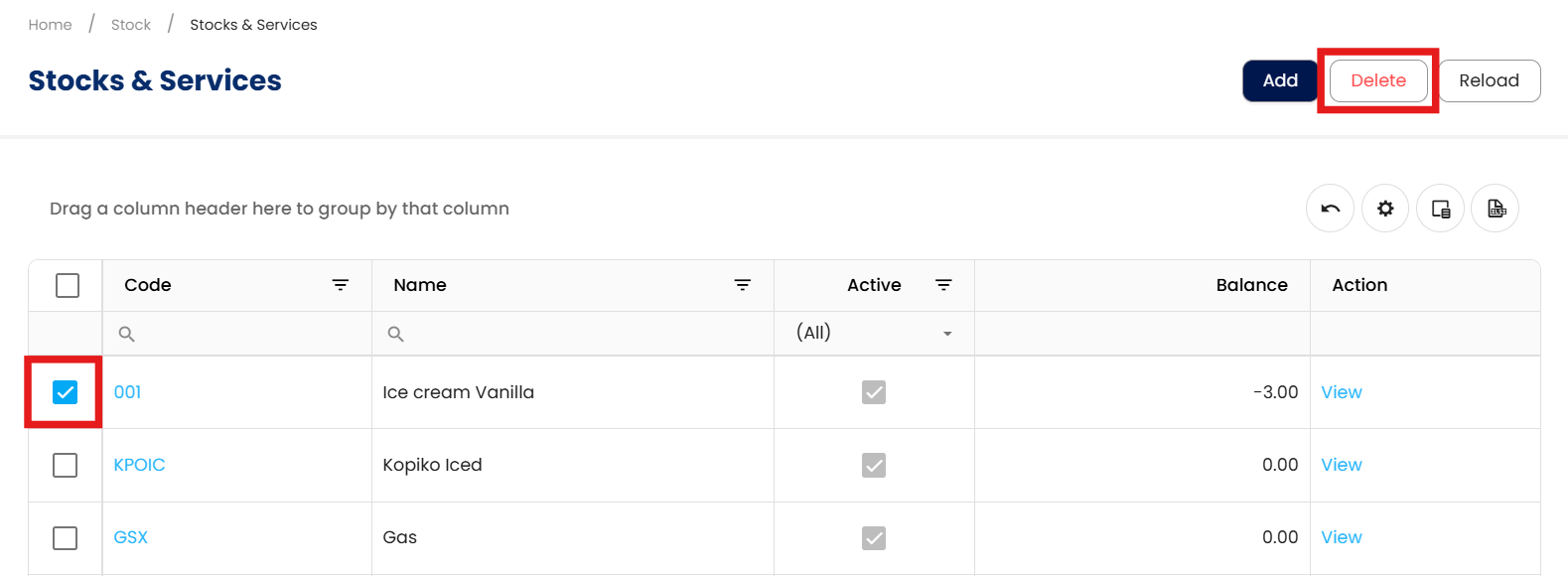Open the column chooser icon
The image size is (1568, 576).
point(1440,209)
